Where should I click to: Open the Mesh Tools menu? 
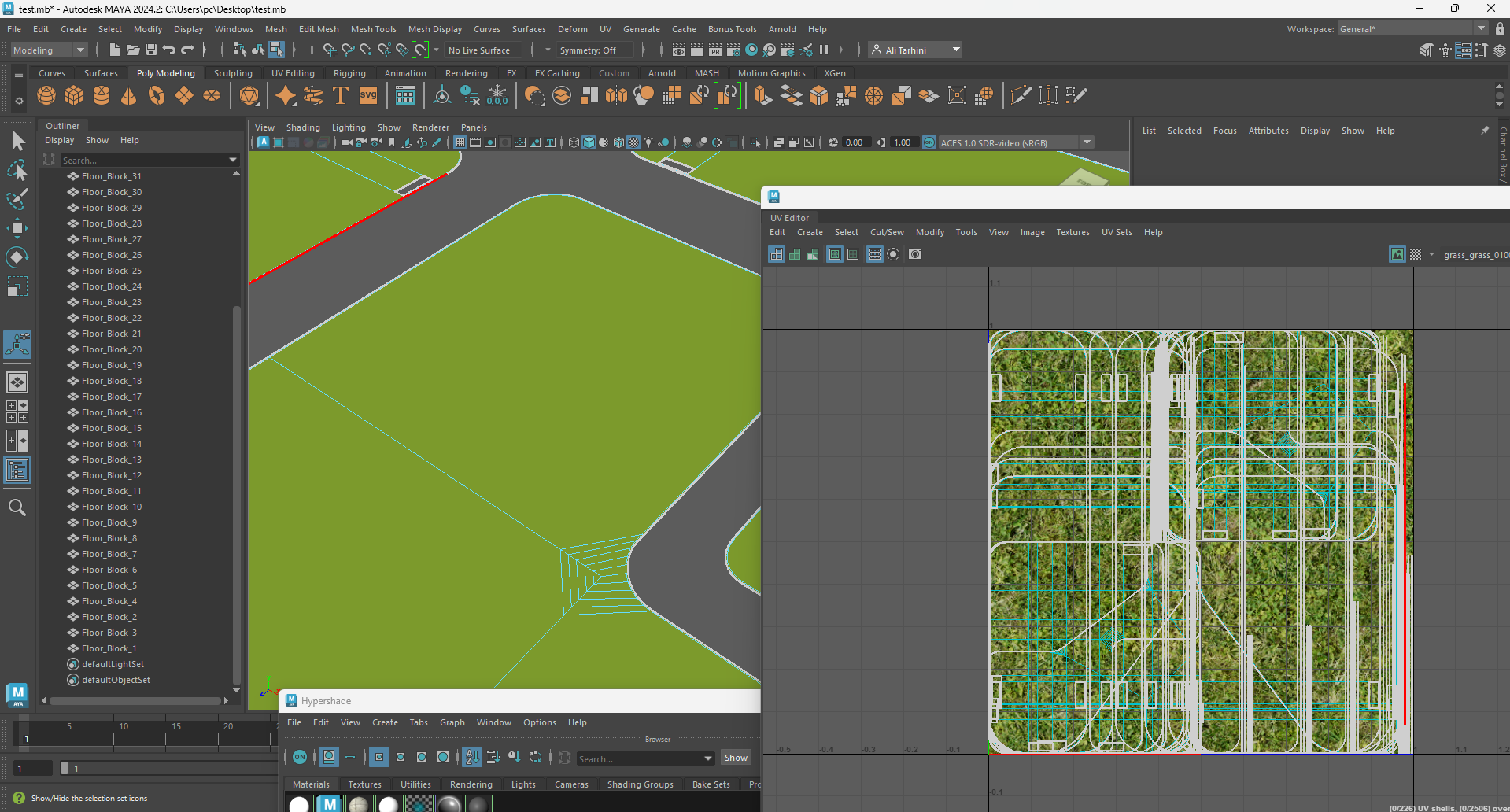pos(373,29)
